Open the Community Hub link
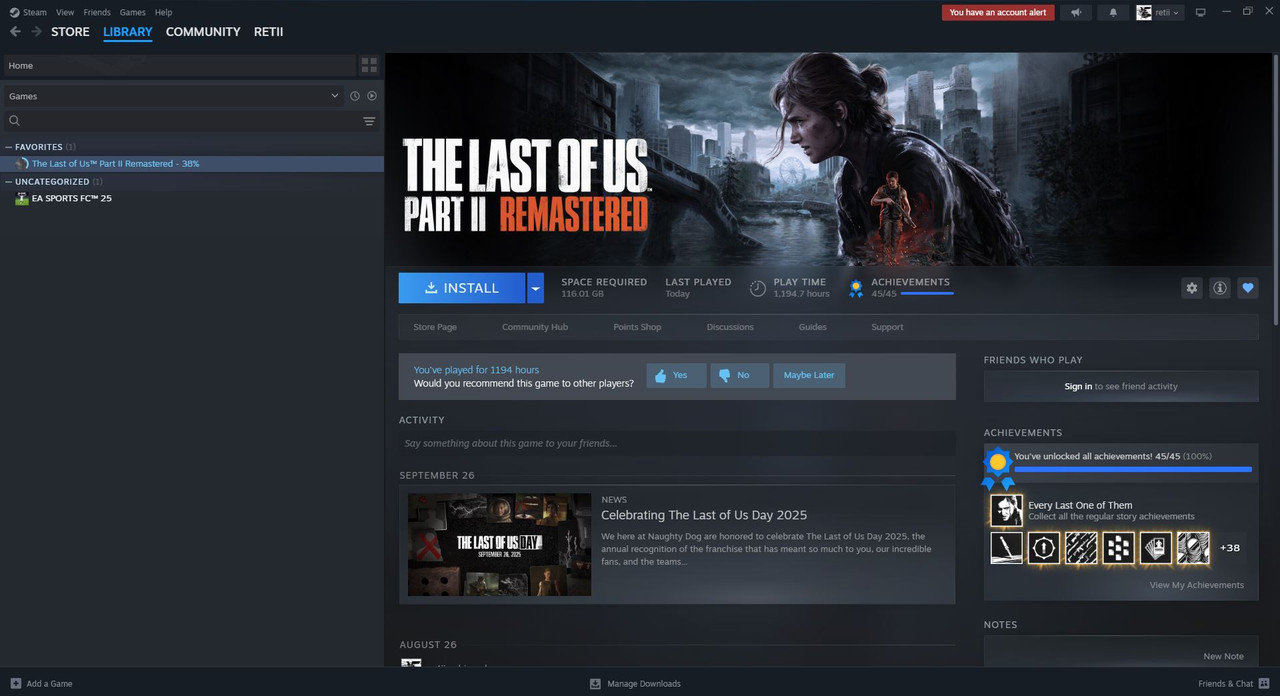The image size is (1280, 696). click(x=535, y=327)
